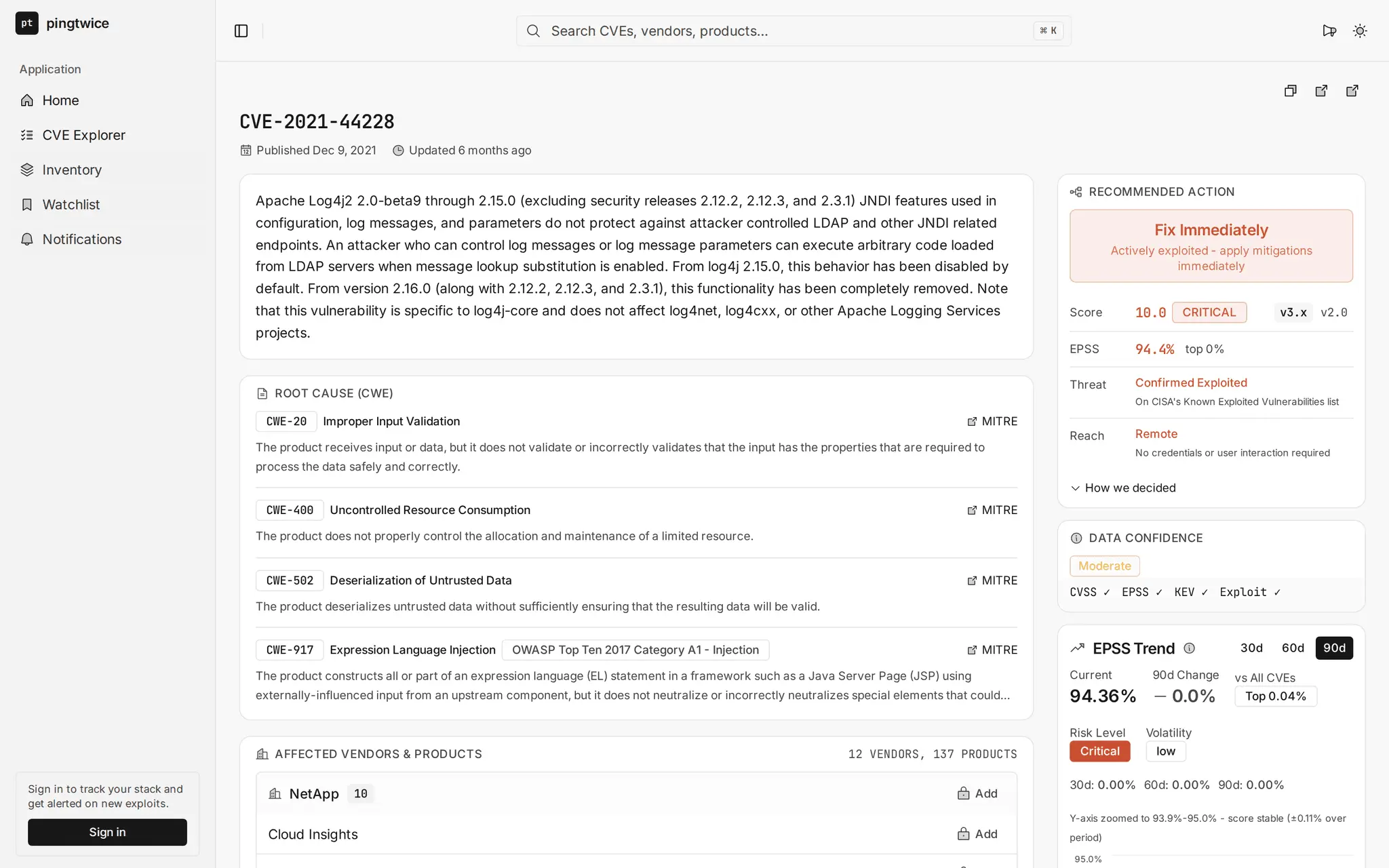Screen dimensions: 1389x868
Task: Expand How we decided section
Action: [1123, 488]
